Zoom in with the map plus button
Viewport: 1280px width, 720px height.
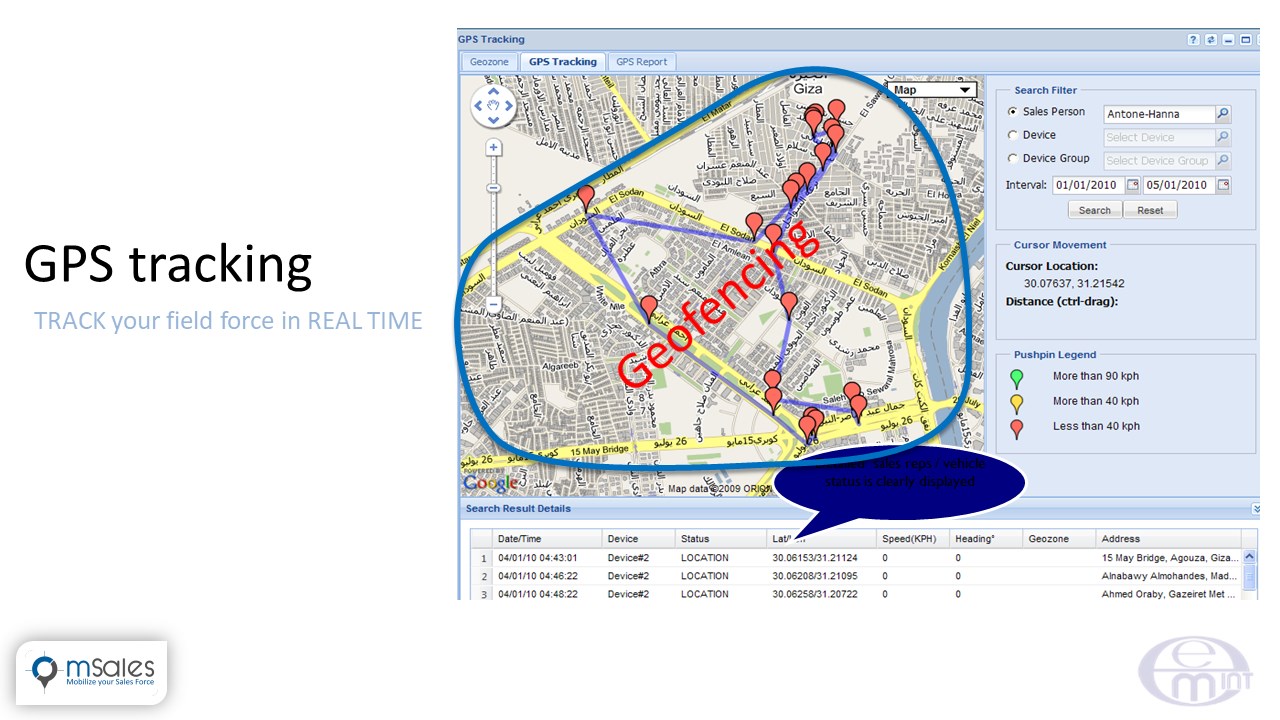click(493, 148)
